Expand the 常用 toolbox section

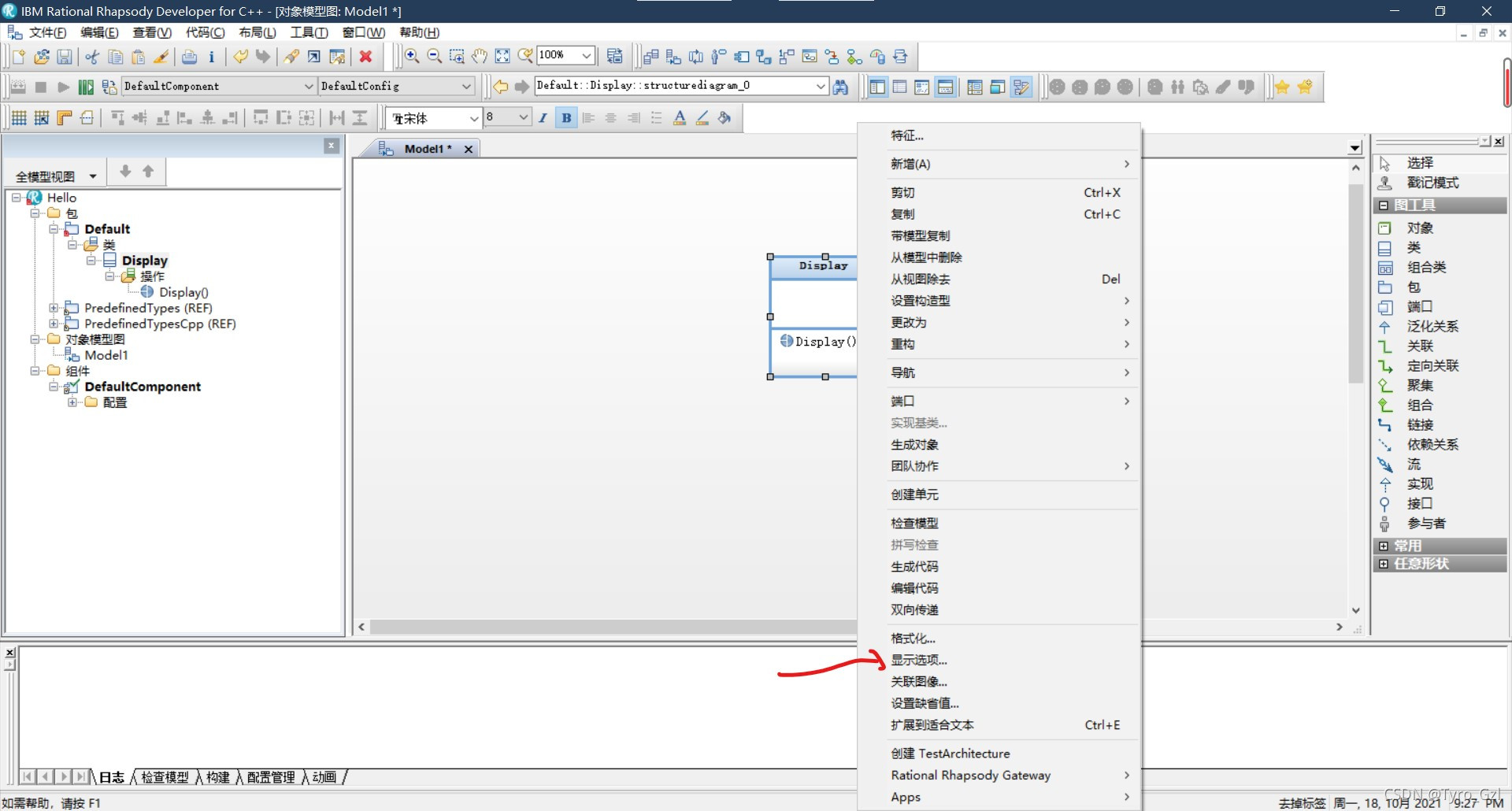[1384, 546]
